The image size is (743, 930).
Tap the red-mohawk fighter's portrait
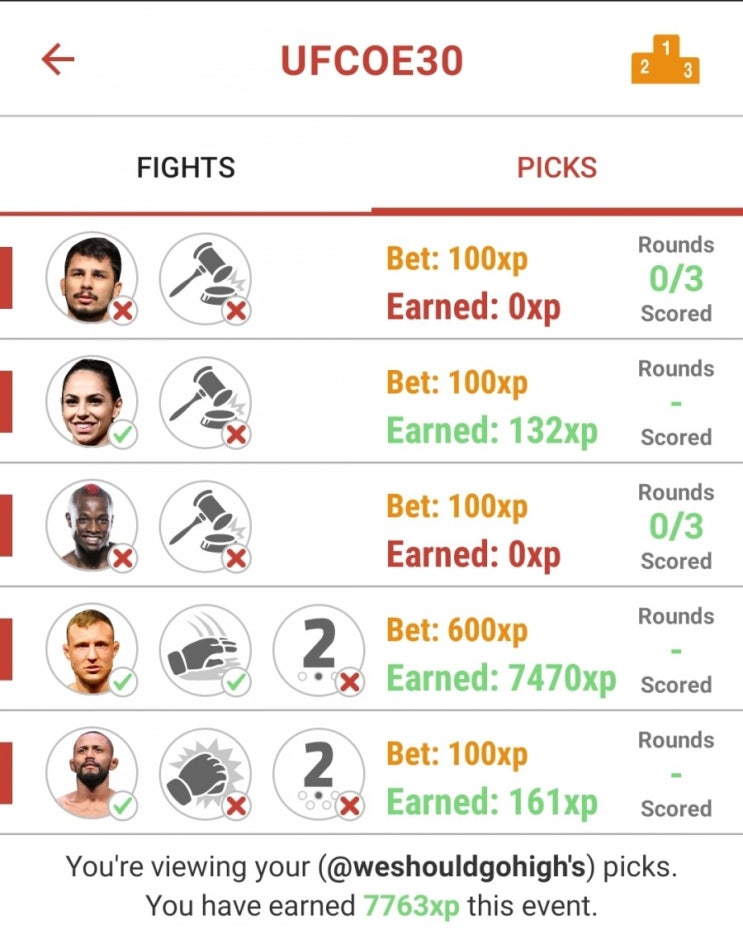coord(92,525)
